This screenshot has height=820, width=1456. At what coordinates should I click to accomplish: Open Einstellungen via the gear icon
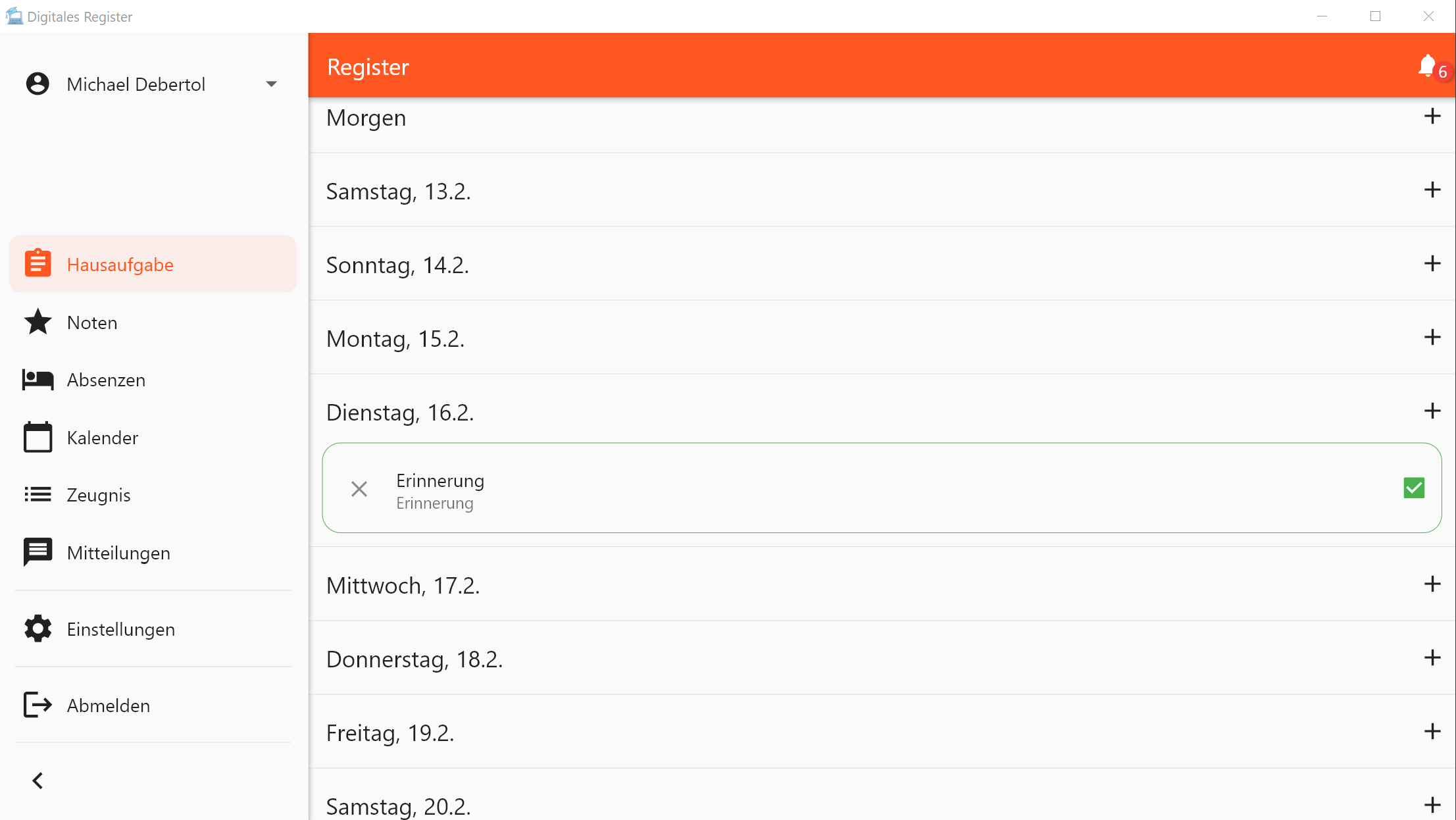point(38,629)
